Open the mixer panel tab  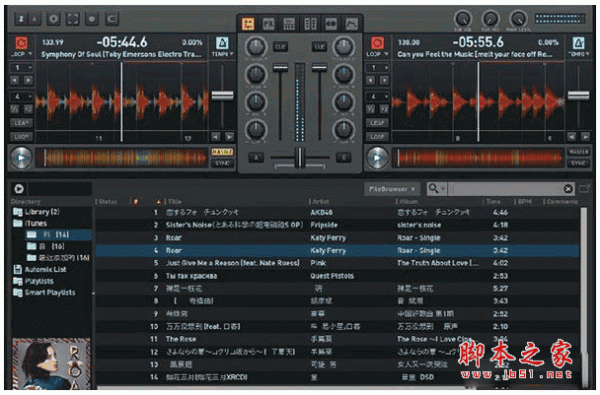[x=248, y=24]
